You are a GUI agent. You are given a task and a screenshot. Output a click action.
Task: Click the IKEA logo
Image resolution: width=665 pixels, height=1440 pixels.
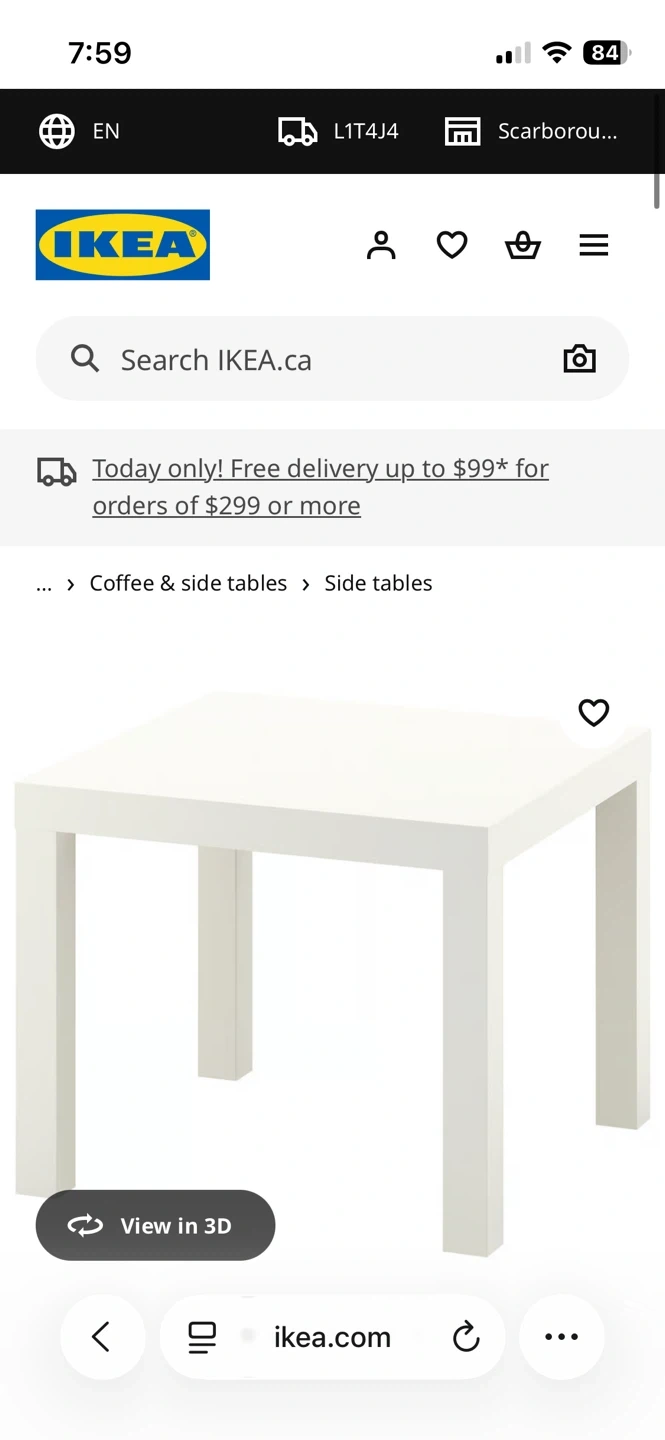pyautogui.click(x=123, y=245)
